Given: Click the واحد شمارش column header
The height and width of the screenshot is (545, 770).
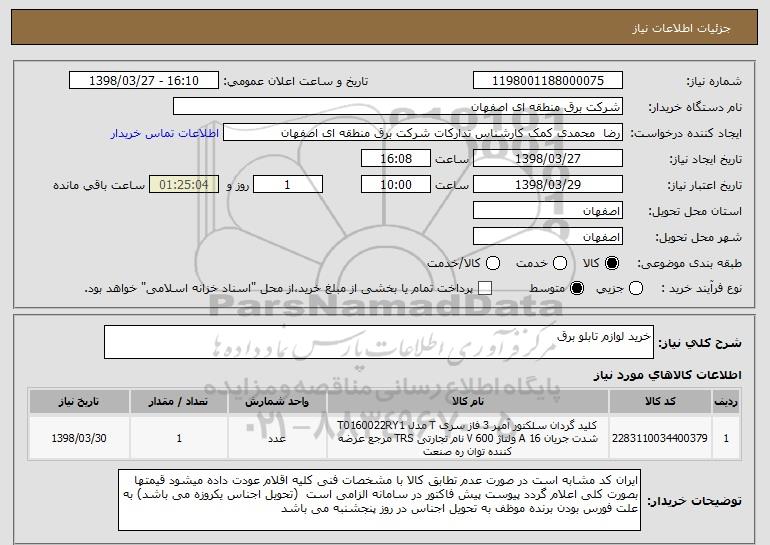Looking at the screenshot, I should (x=277, y=402).
